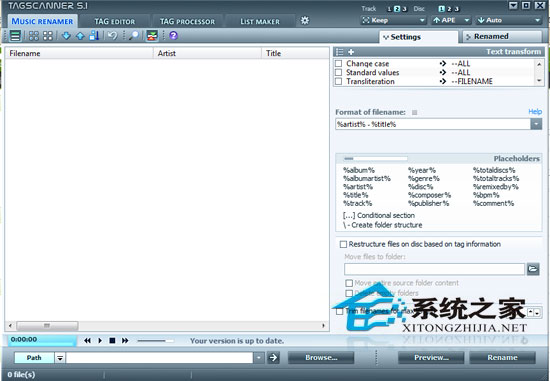Start playback with play button
Image resolution: width=550 pixels, height=381 pixels.
(100, 340)
